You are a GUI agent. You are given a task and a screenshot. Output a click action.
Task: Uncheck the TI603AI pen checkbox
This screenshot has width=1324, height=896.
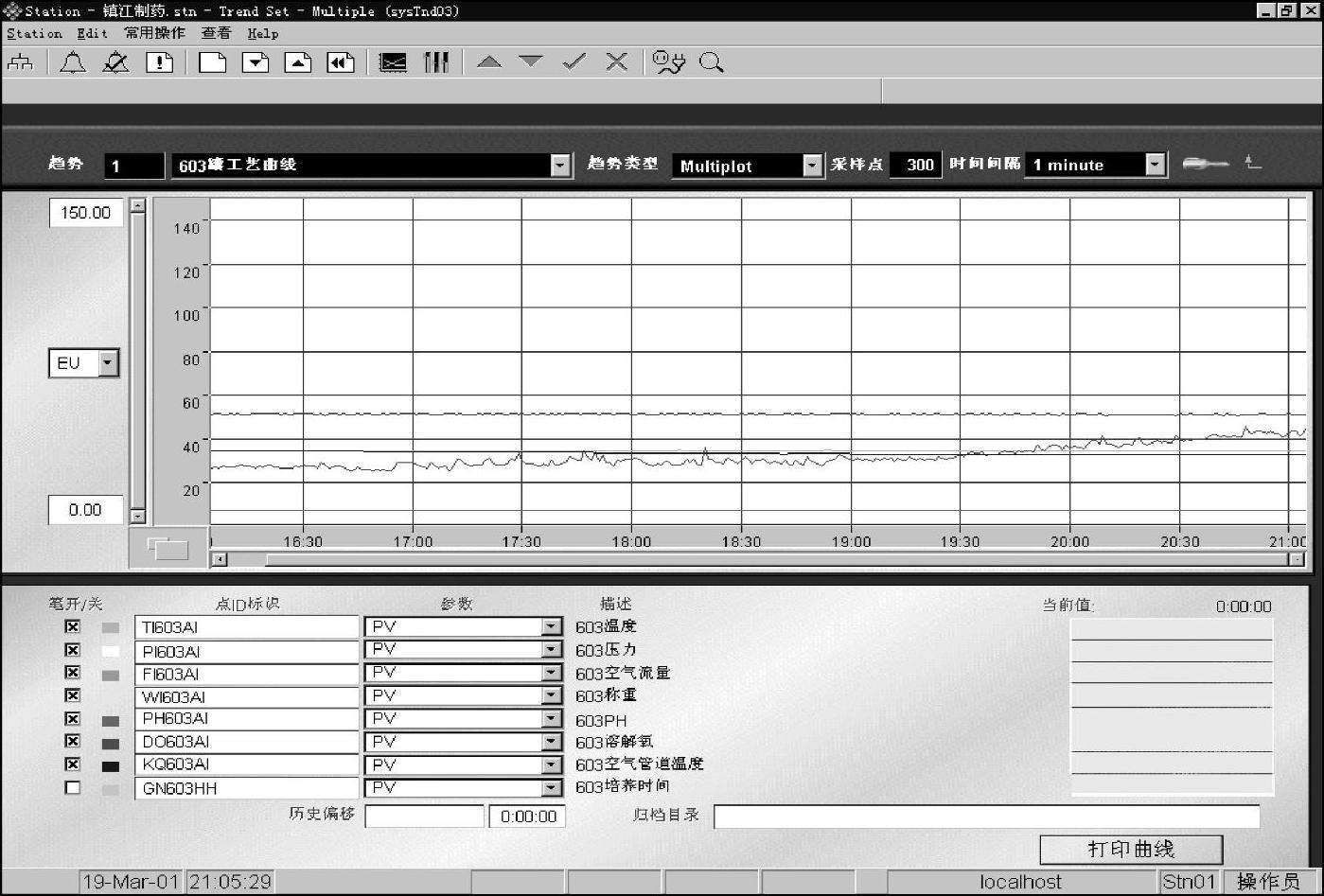(73, 626)
